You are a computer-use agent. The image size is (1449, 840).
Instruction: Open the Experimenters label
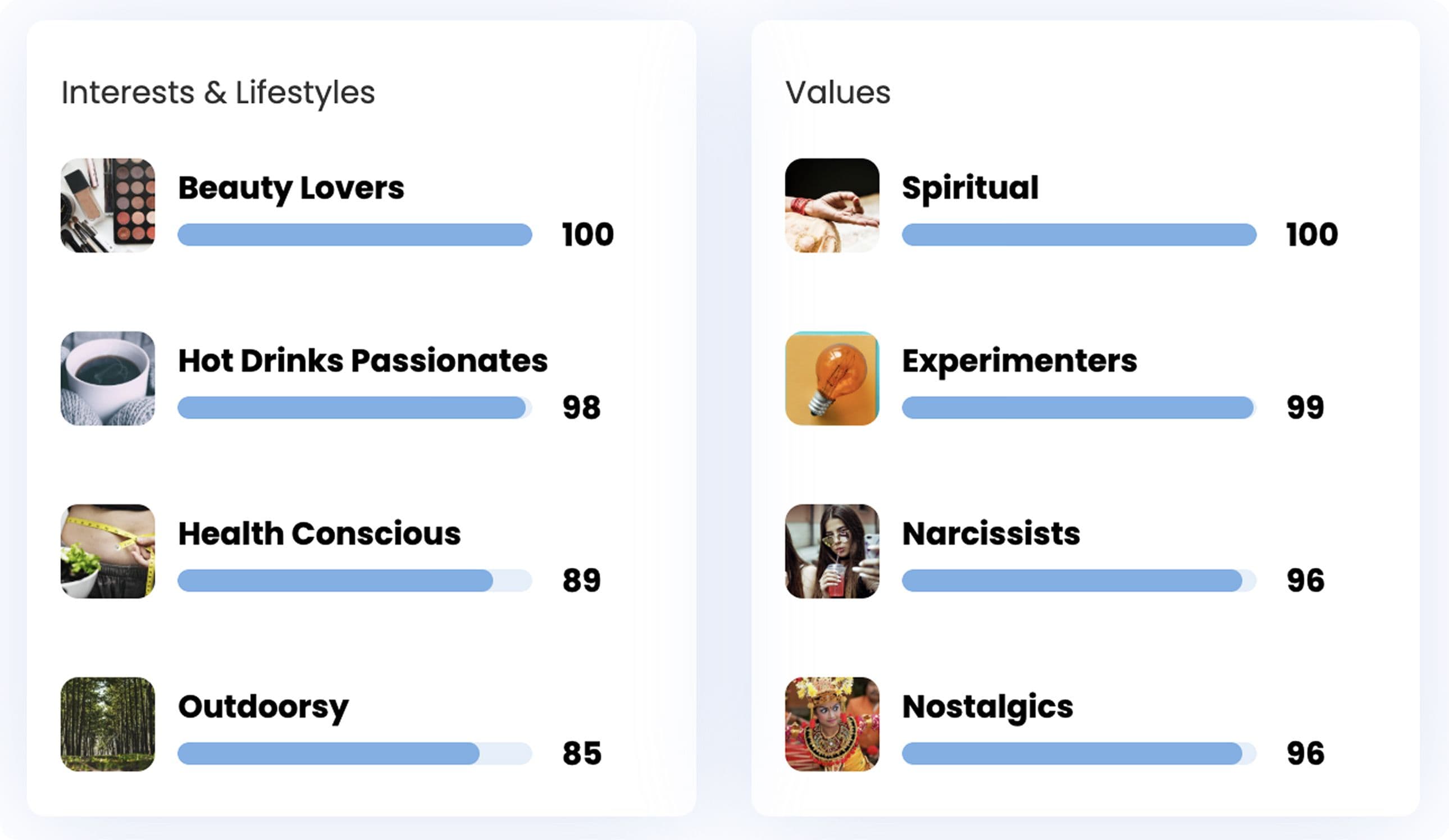1019,361
